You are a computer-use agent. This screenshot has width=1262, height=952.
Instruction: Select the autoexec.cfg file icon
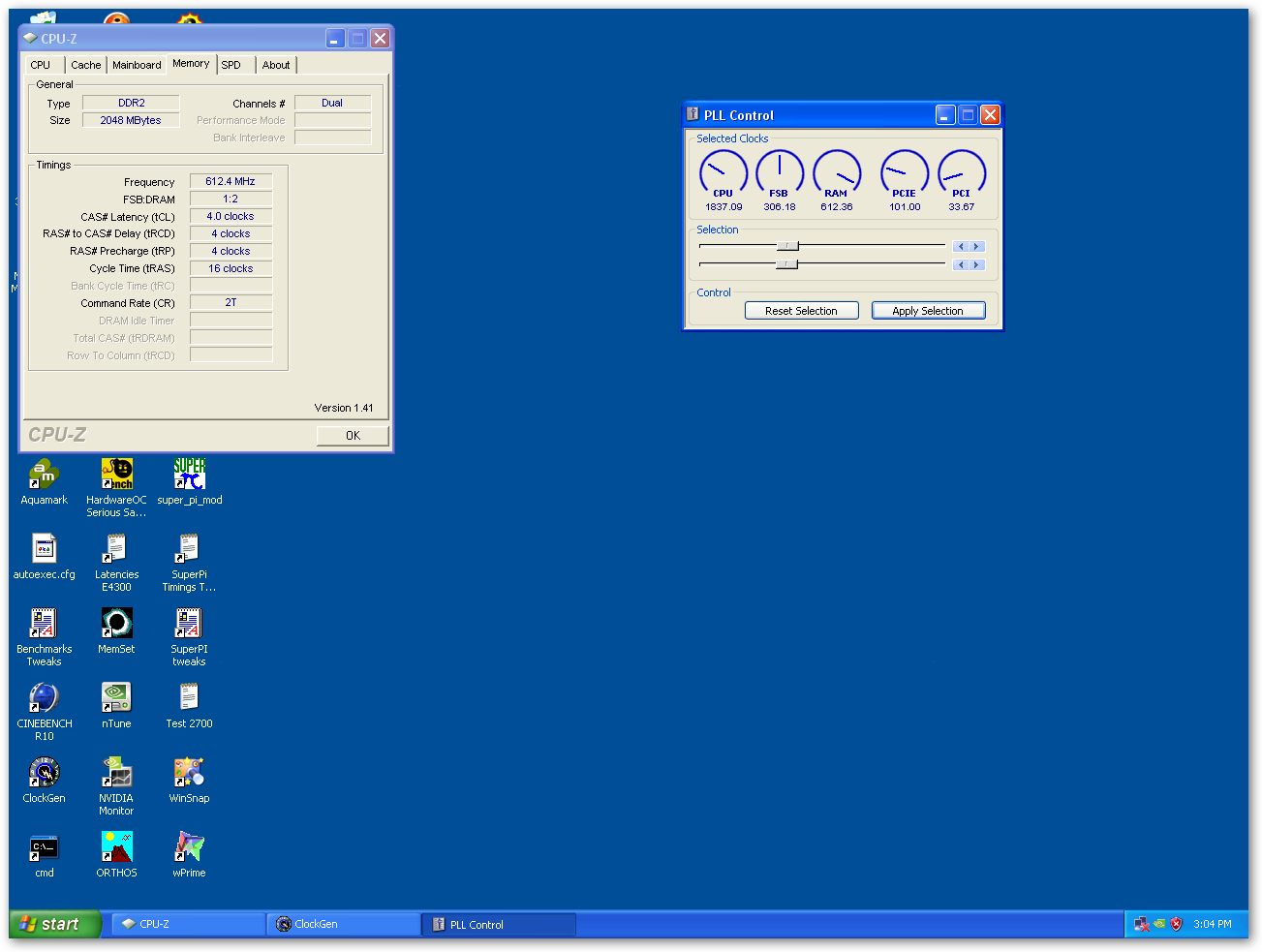click(x=45, y=549)
